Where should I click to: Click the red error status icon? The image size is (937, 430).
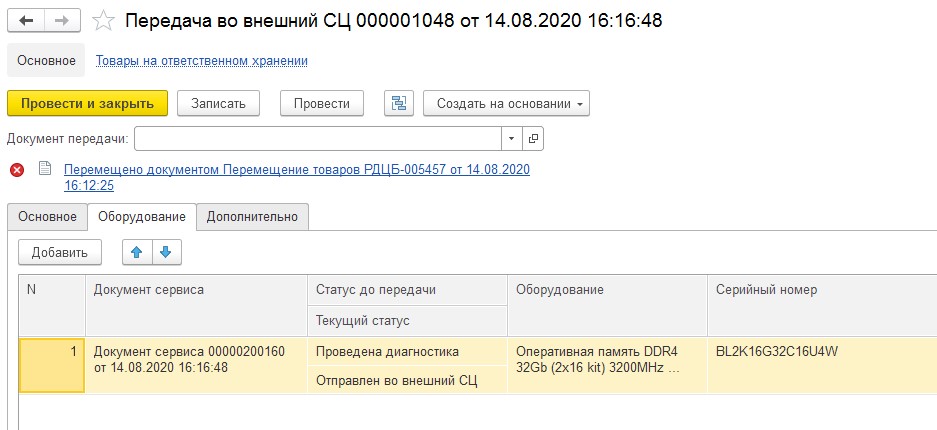(17, 170)
